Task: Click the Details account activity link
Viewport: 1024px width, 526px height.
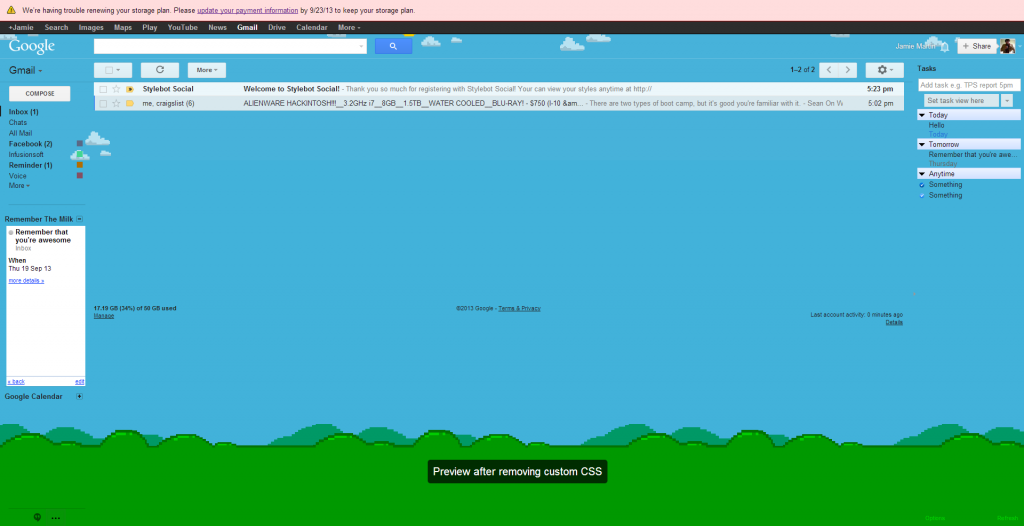Action: tap(894, 322)
